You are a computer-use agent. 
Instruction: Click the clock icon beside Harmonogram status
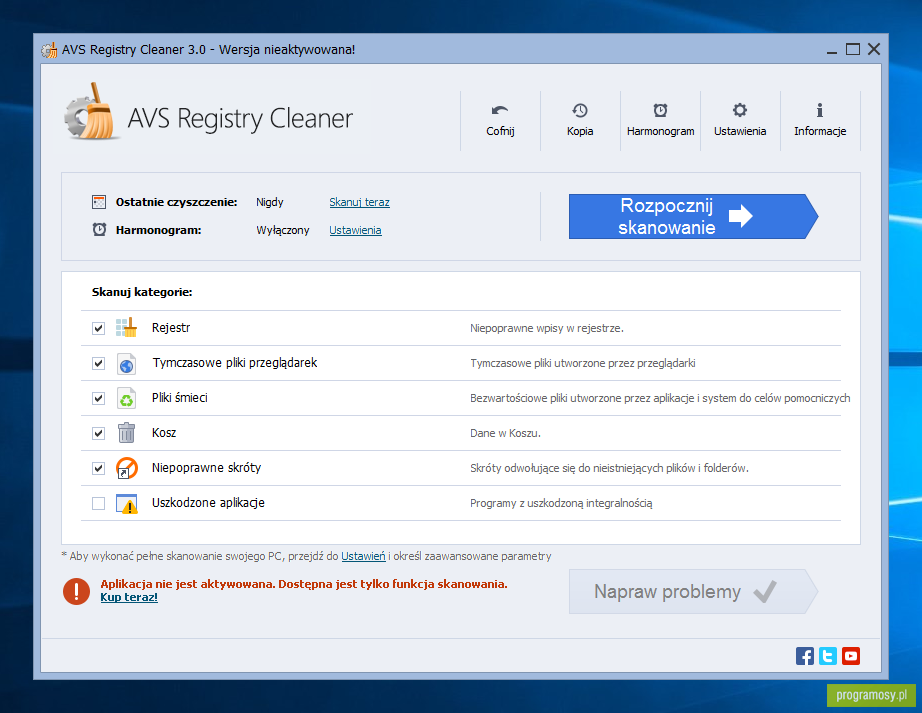[x=99, y=229]
